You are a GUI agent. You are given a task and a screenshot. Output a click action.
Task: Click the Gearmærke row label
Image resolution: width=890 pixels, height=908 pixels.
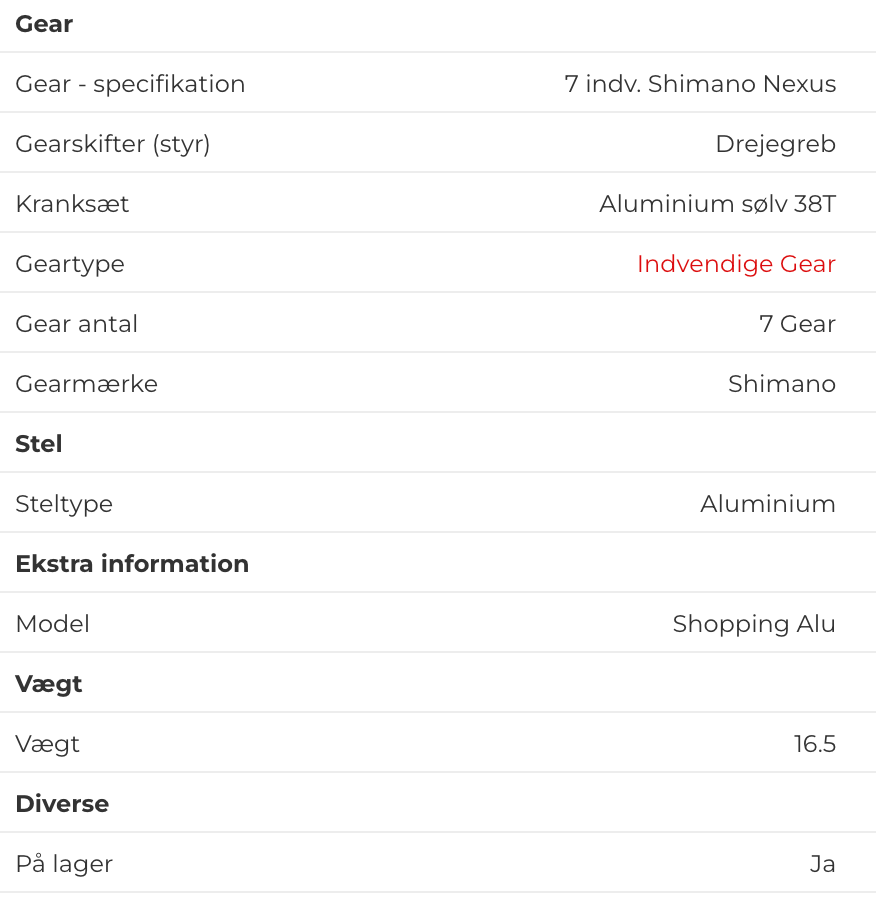pyautogui.click(x=86, y=384)
